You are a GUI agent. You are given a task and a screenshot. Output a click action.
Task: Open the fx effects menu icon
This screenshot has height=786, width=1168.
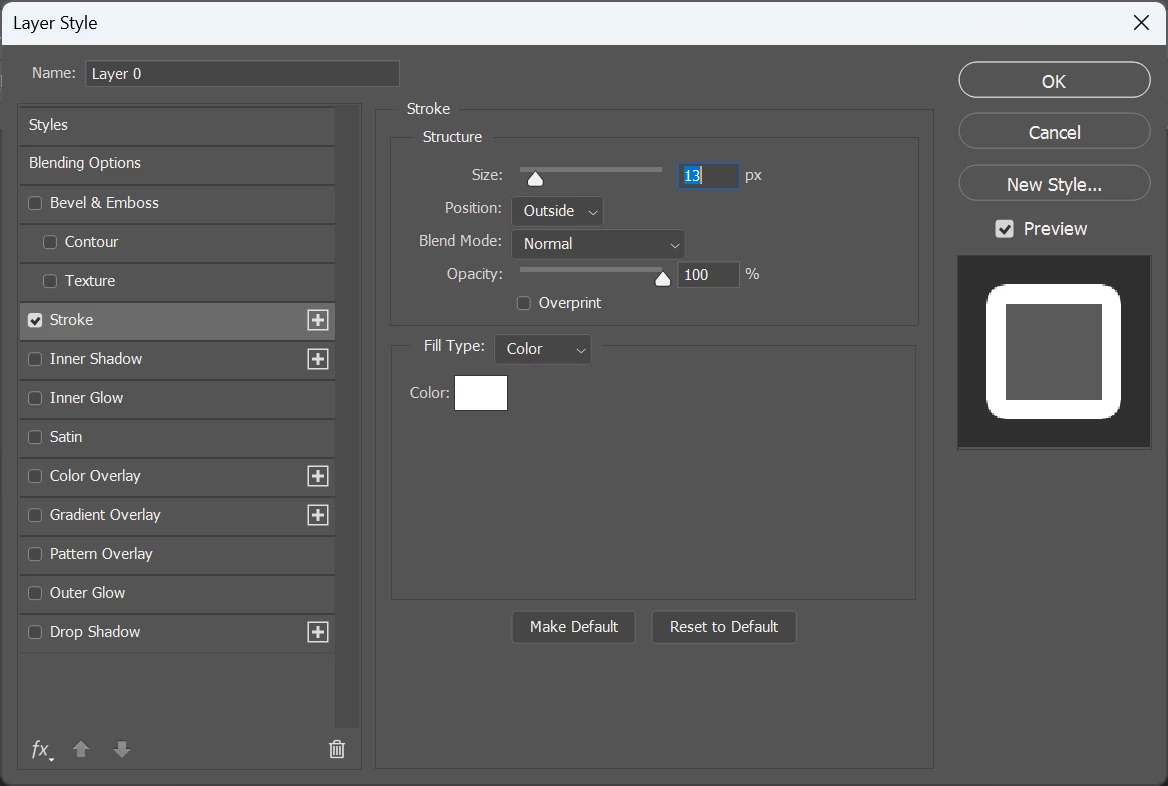click(x=42, y=749)
